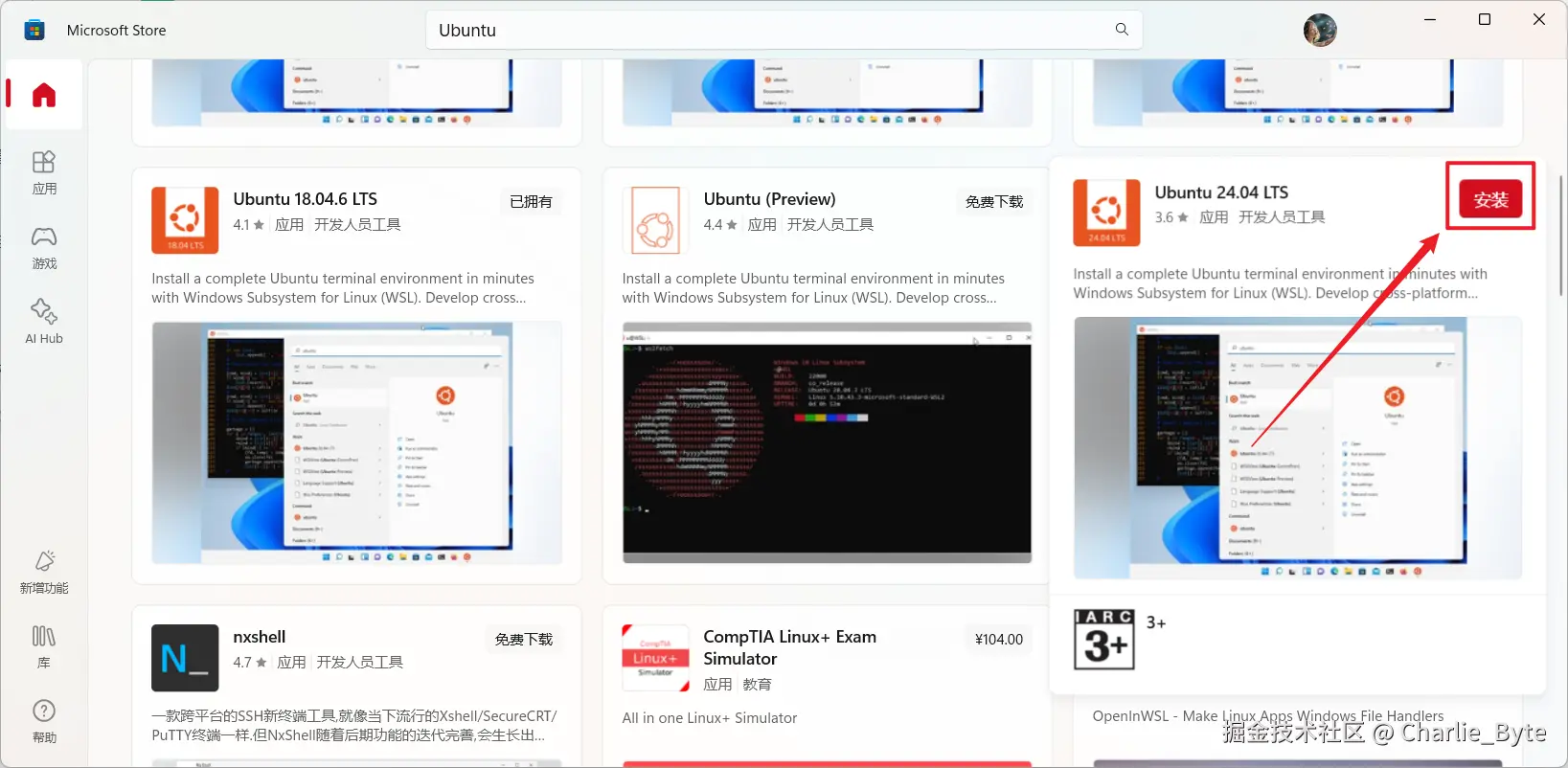The width and height of the screenshot is (1568, 768).
Task: Click the 安装 install button
Action: pyautogui.click(x=1490, y=199)
